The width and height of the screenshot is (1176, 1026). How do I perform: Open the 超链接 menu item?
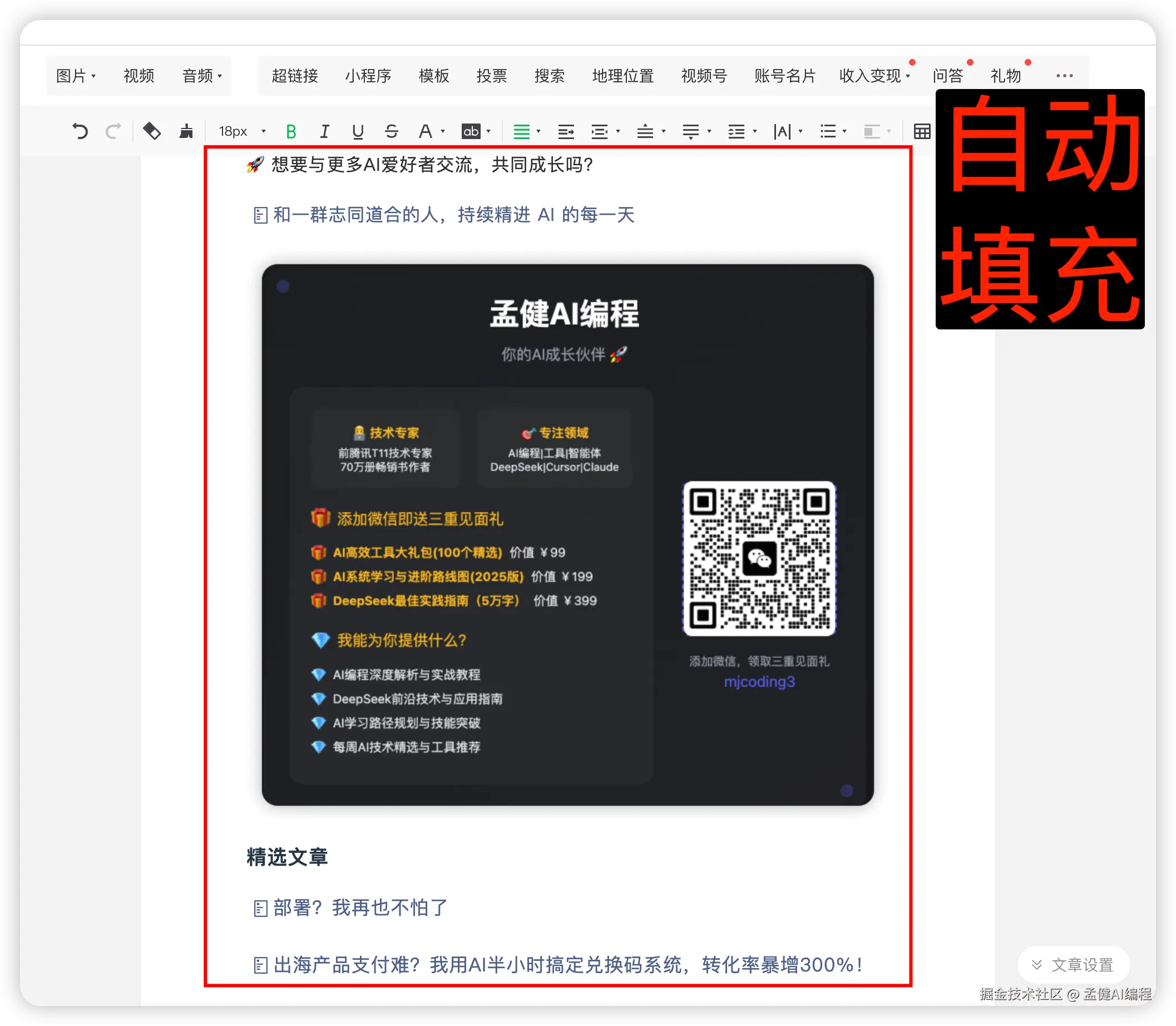pos(295,76)
